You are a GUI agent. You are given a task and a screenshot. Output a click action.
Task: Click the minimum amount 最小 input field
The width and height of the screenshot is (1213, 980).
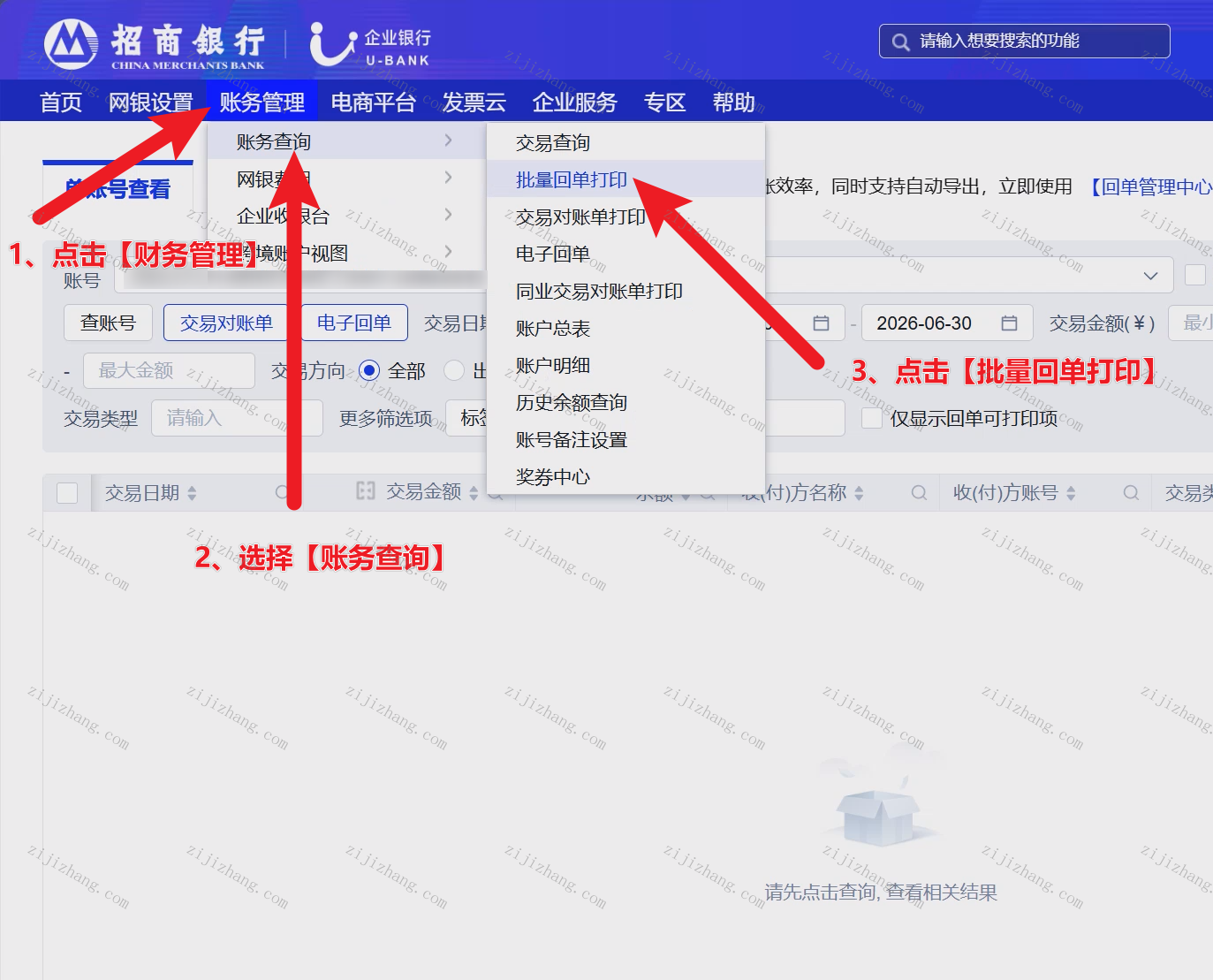click(x=1191, y=323)
